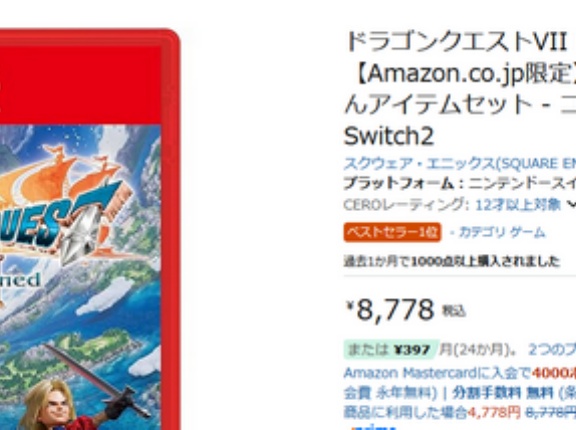This screenshot has height=430, width=576.
Task: Click the struck-through 8,778円 original price
Action: click(550, 413)
